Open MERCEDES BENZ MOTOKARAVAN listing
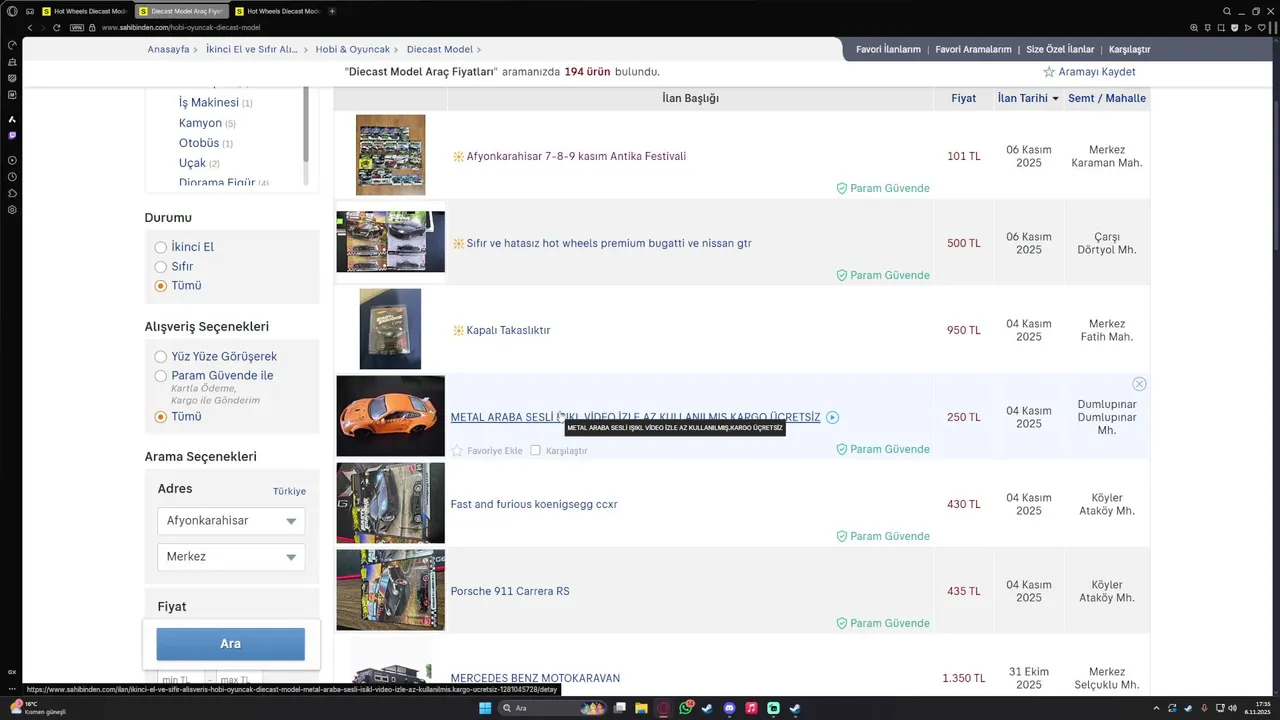This screenshot has width=1280, height=720. [535, 678]
